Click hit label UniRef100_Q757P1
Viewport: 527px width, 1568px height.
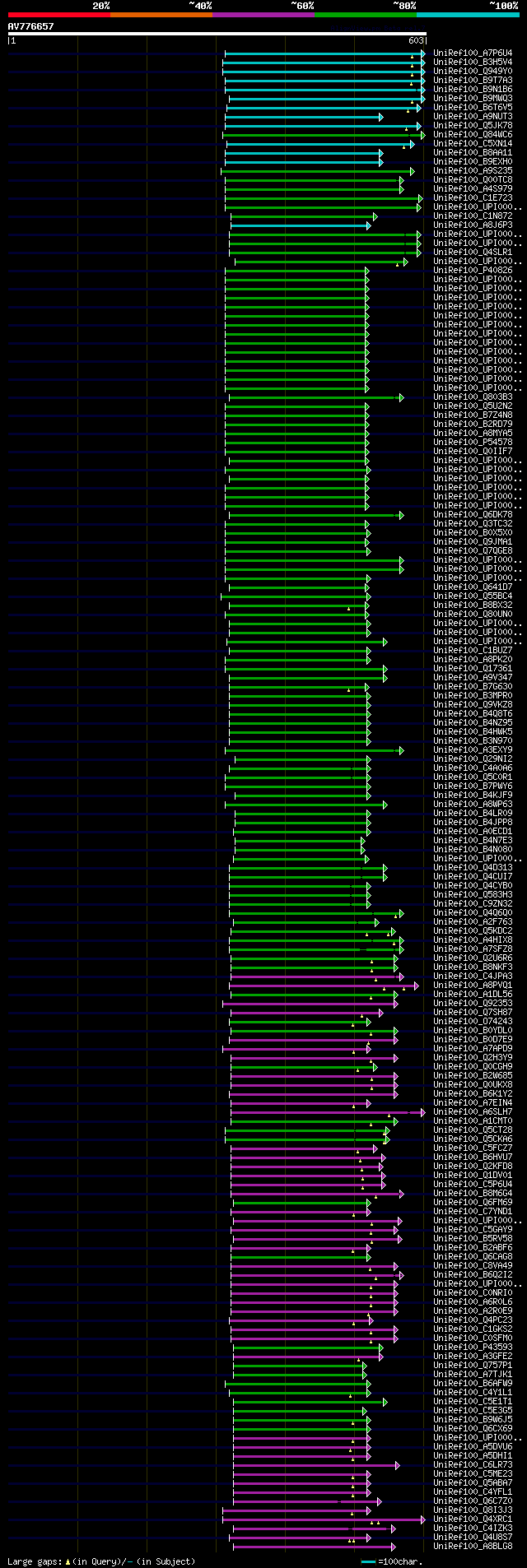473,1365
